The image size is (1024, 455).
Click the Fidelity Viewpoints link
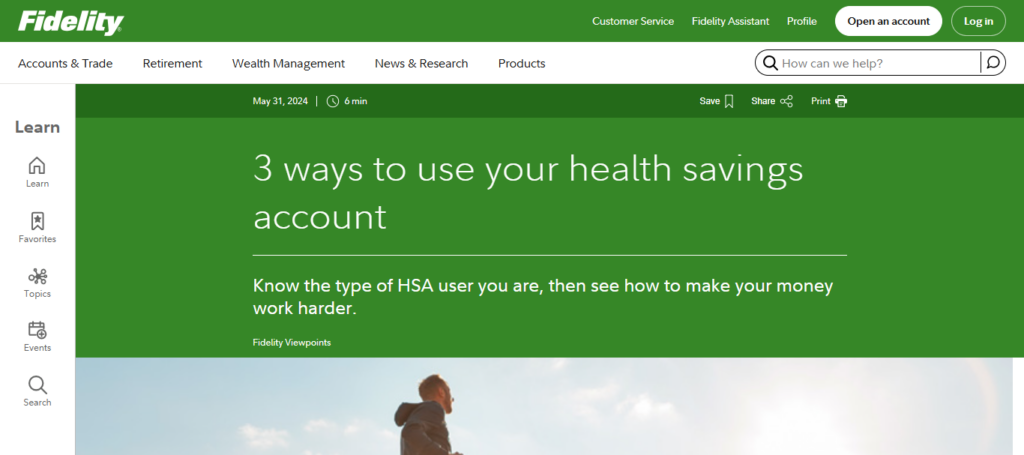pyautogui.click(x=291, y=342)
